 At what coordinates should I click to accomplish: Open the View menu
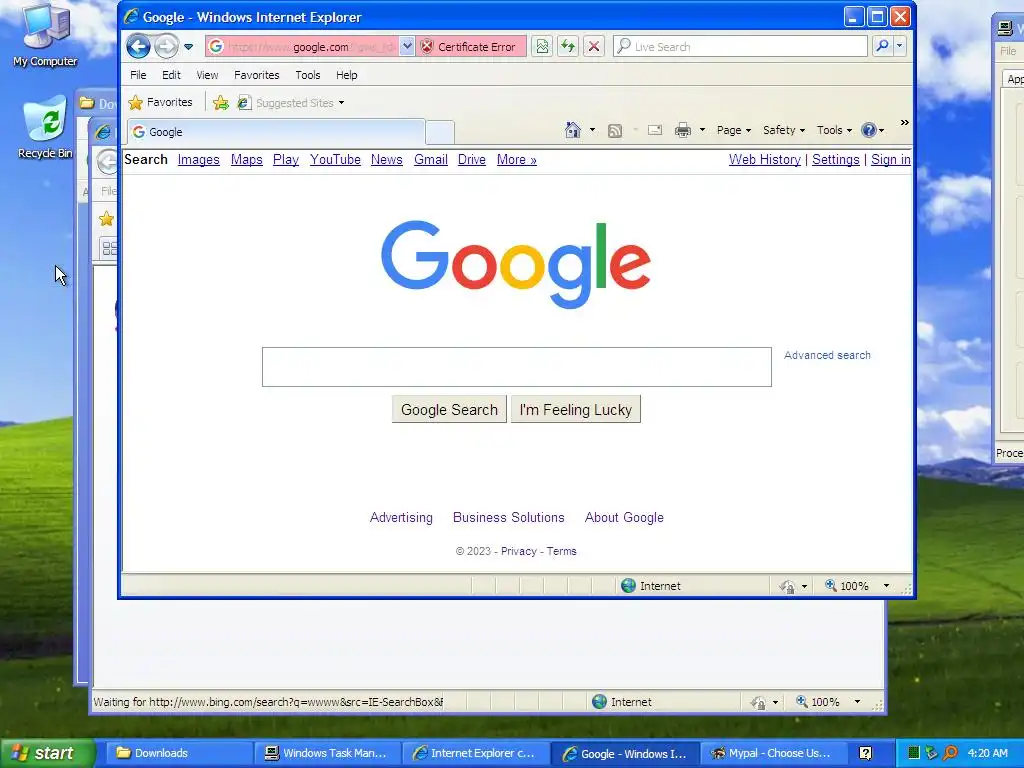pos(207,75)
